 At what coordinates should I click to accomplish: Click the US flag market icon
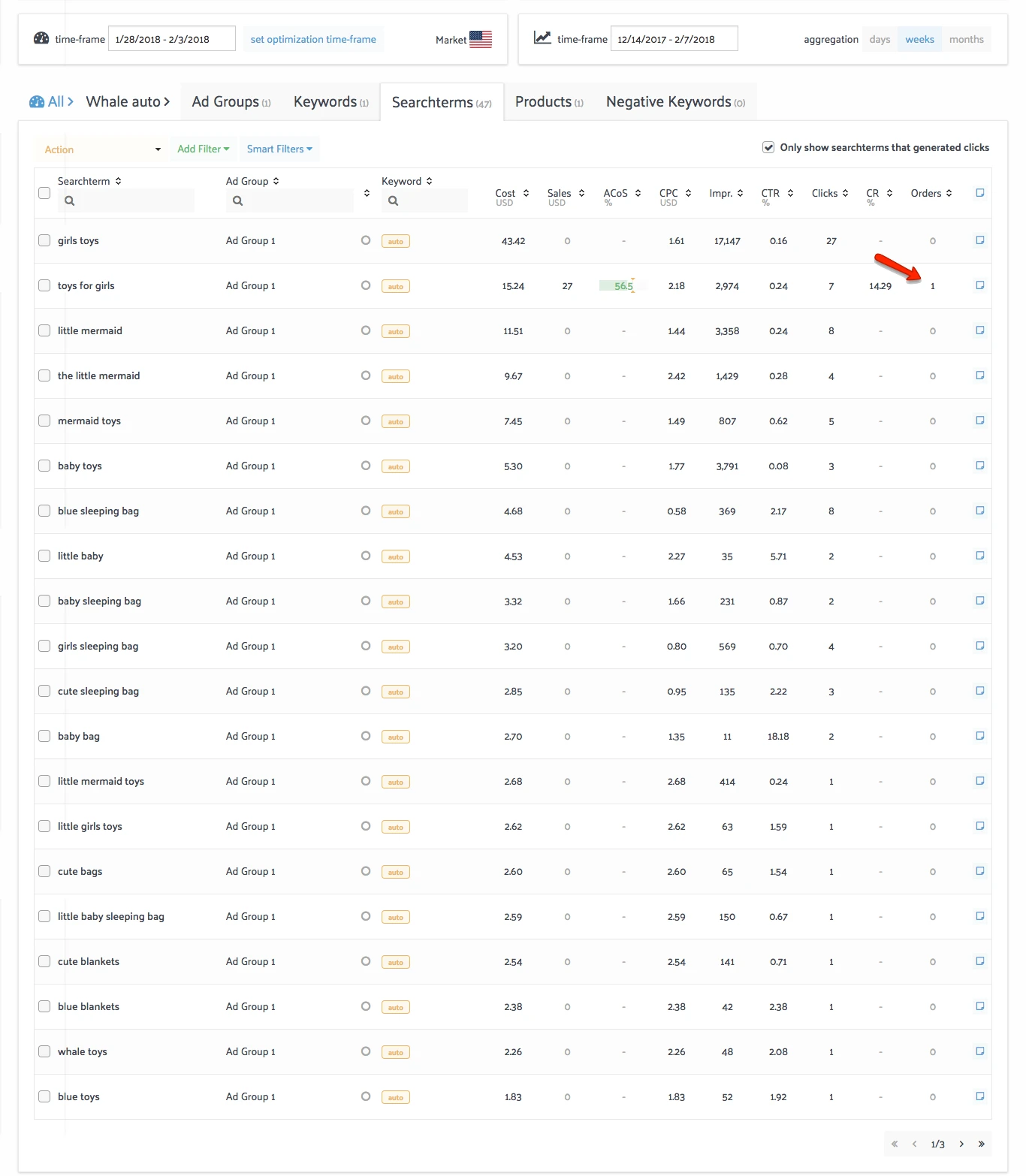(481, 39)
